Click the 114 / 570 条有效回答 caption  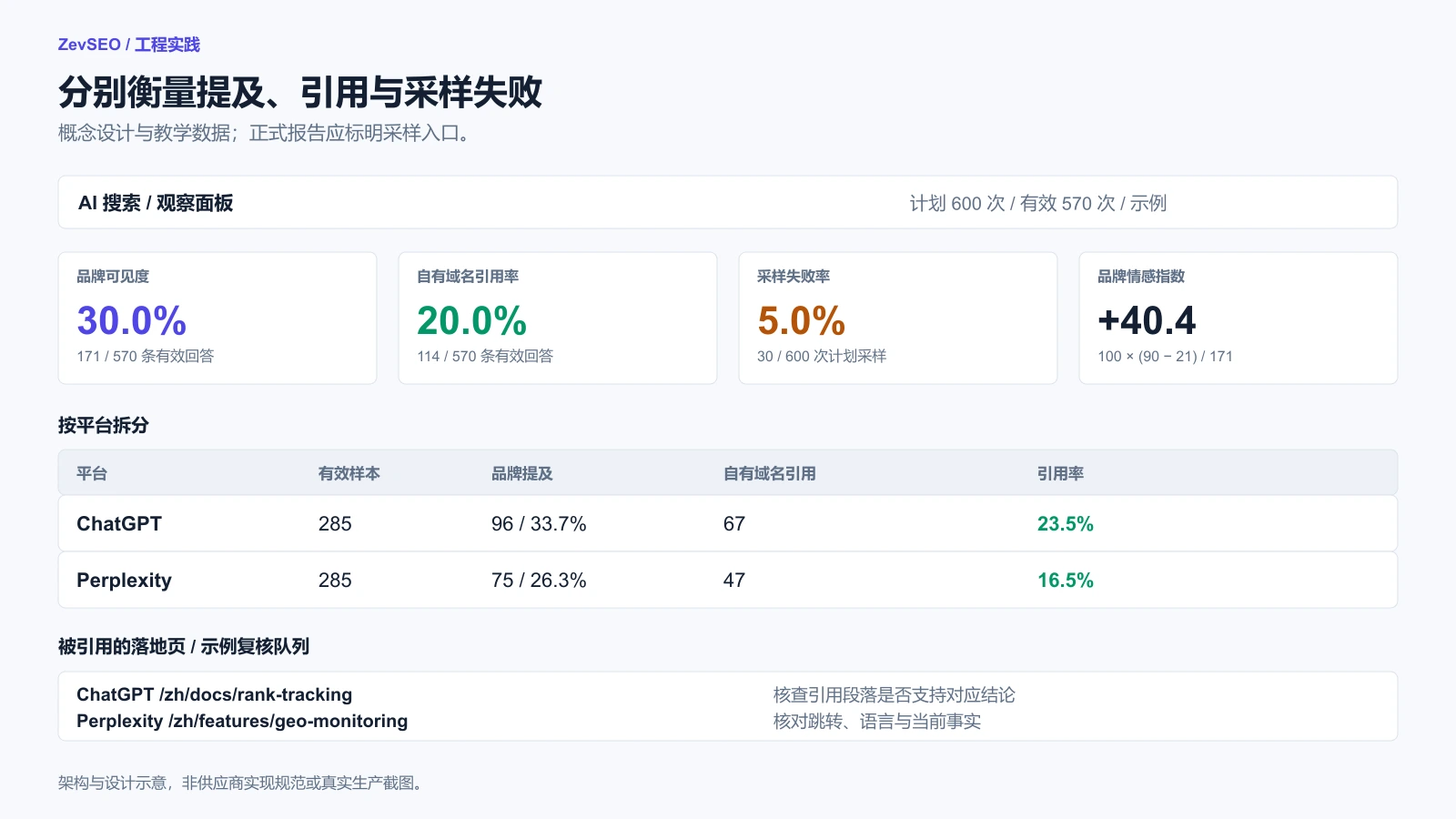485,356
